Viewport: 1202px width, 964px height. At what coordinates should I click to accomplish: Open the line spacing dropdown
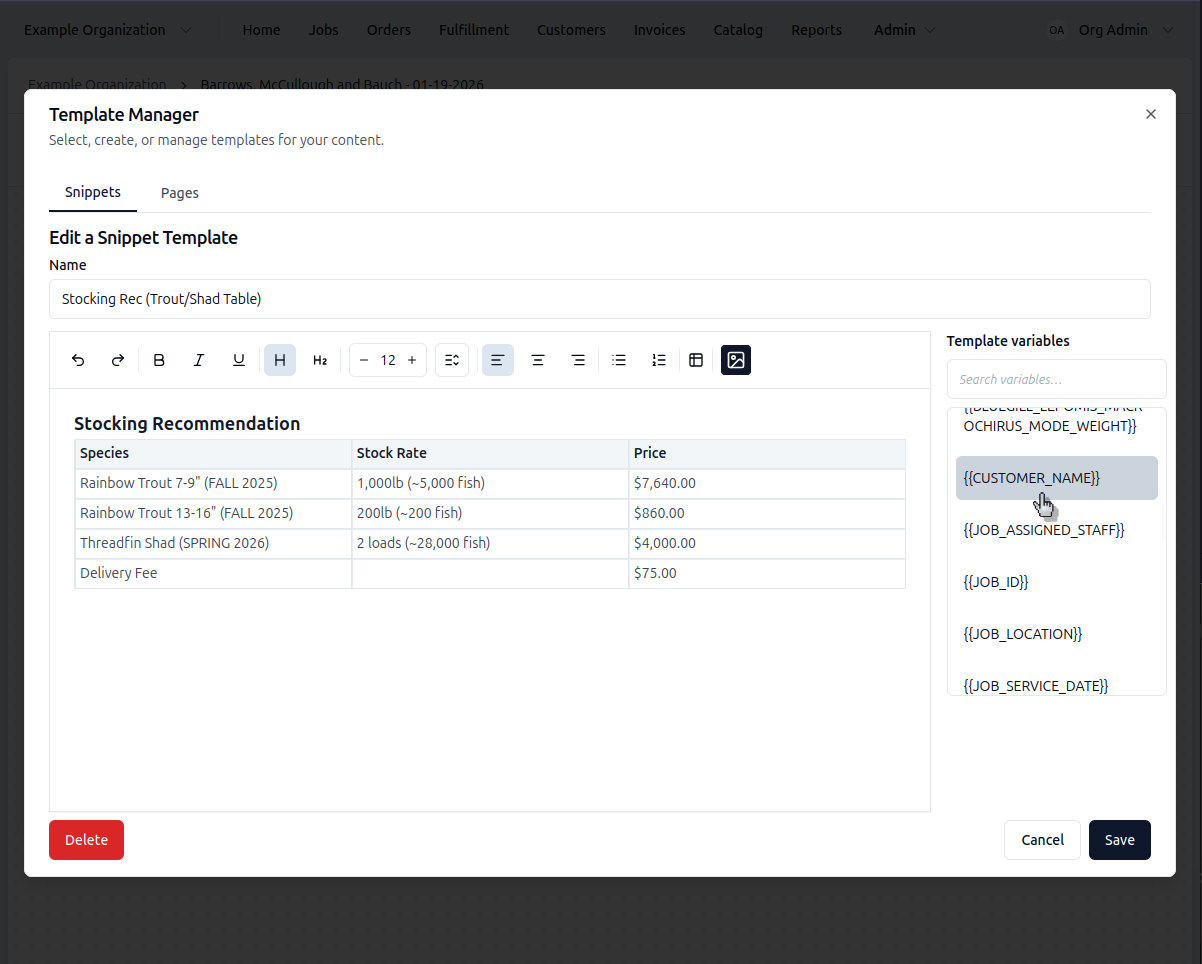(x=452, y=360)
